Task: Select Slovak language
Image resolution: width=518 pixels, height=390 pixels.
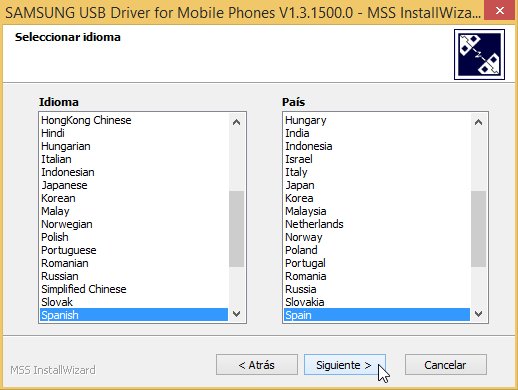Action: pos(134,302)
